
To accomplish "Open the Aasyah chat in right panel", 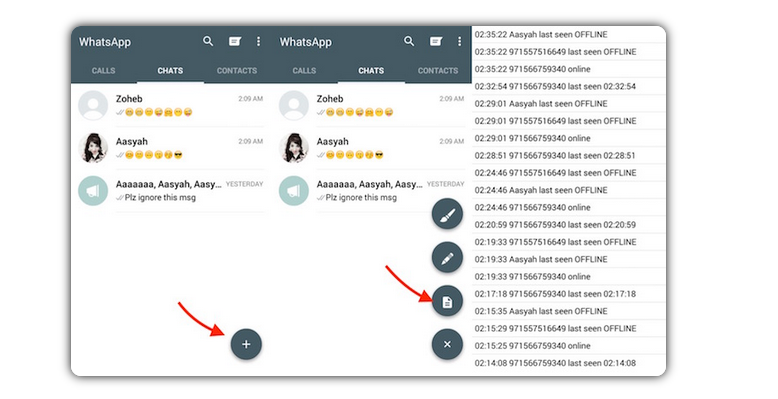I will [x=372, y=148].
